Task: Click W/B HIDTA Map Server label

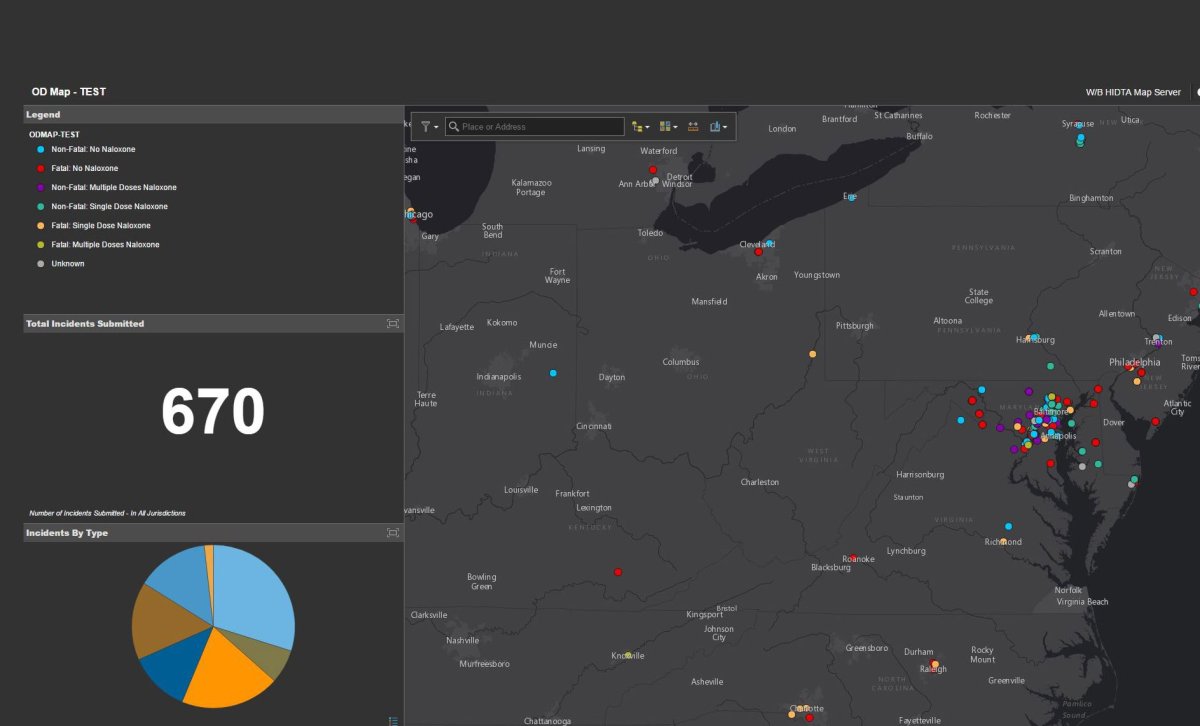Action: [1132, 92]
